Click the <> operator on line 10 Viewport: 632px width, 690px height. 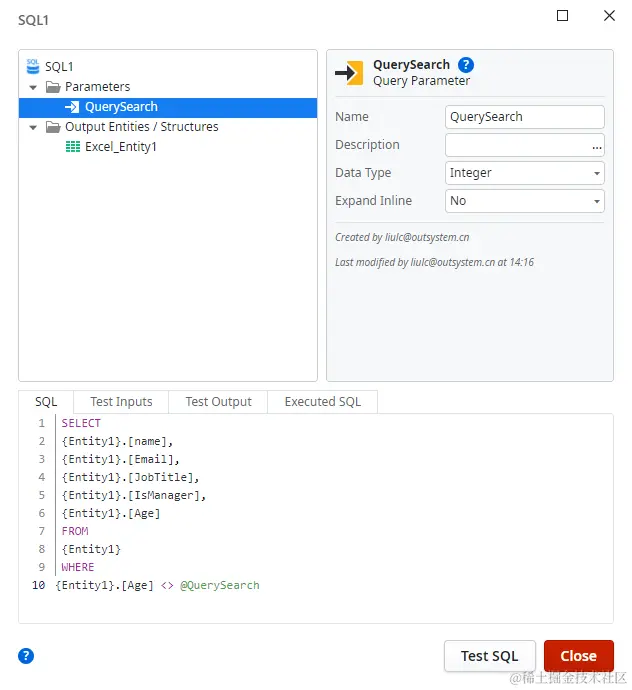click(x=167, y=585)
